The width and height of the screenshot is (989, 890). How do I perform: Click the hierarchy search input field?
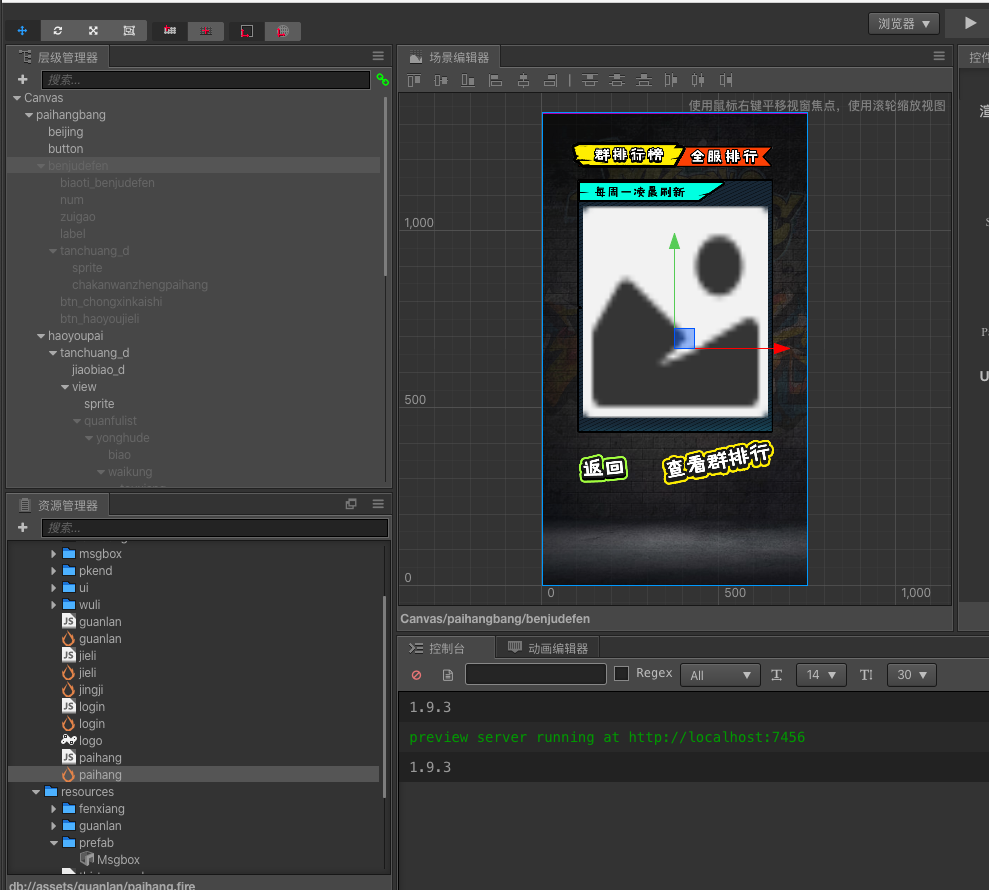tap(206, 79)
